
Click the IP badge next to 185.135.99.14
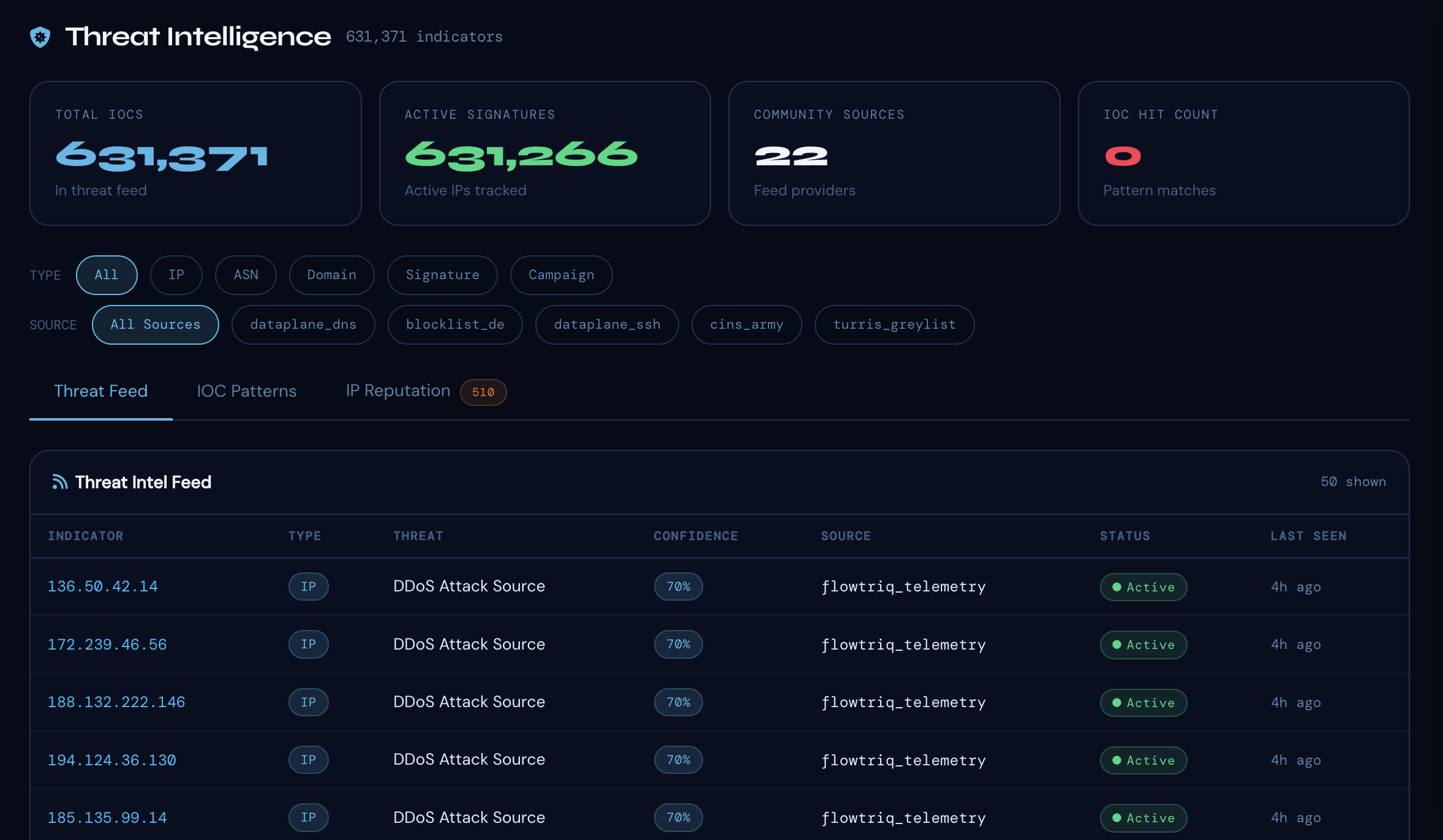(x=308, y=817)
